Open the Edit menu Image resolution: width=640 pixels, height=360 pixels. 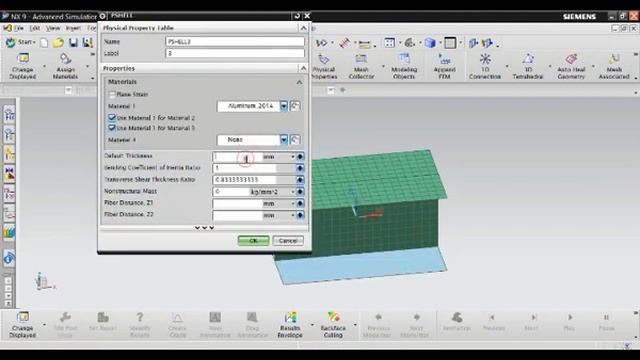point(35,28)
